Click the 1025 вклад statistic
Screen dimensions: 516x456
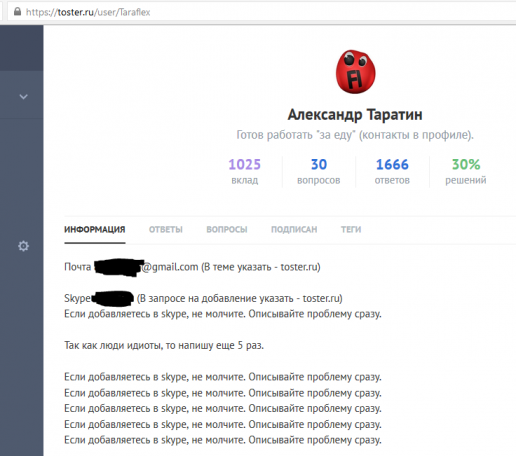[x=245, y=171]
